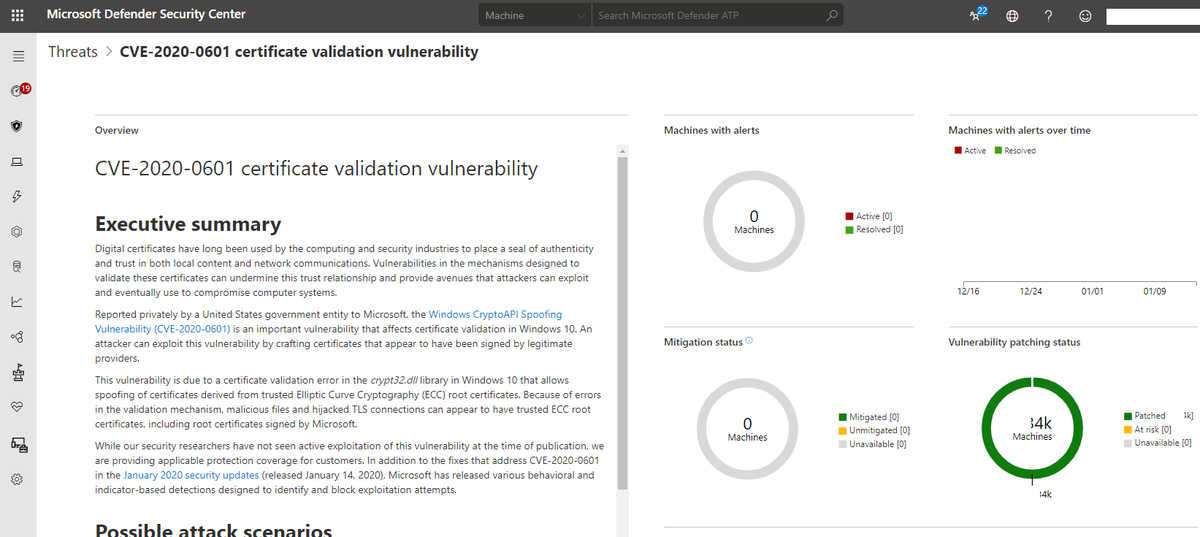This screenshot has width=1200, height=537.
Task: Open Threat and Vulnerability Management icon
Action: [17, 373]
